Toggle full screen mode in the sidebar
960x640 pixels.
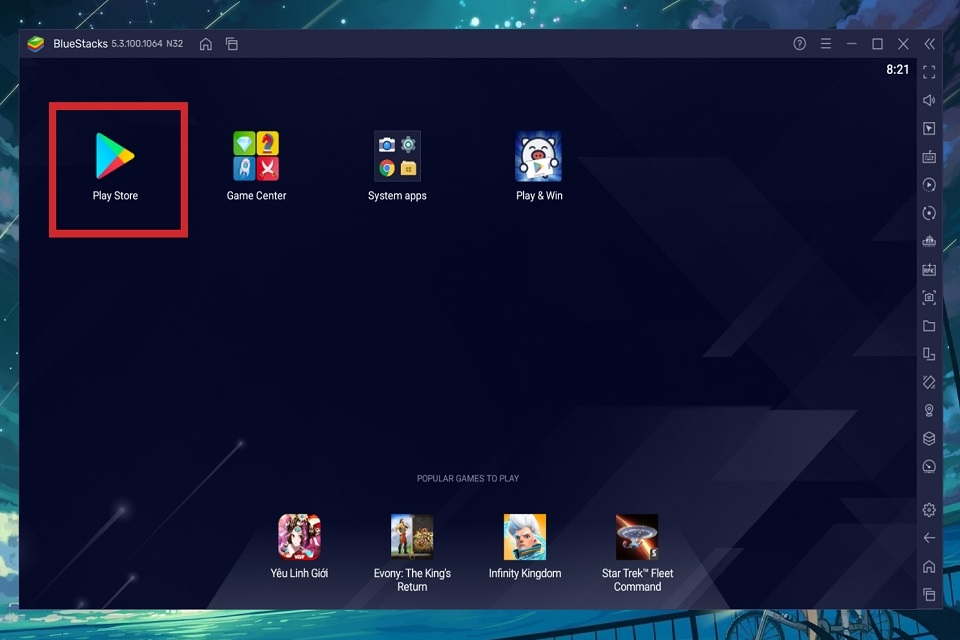pos(929,72)
